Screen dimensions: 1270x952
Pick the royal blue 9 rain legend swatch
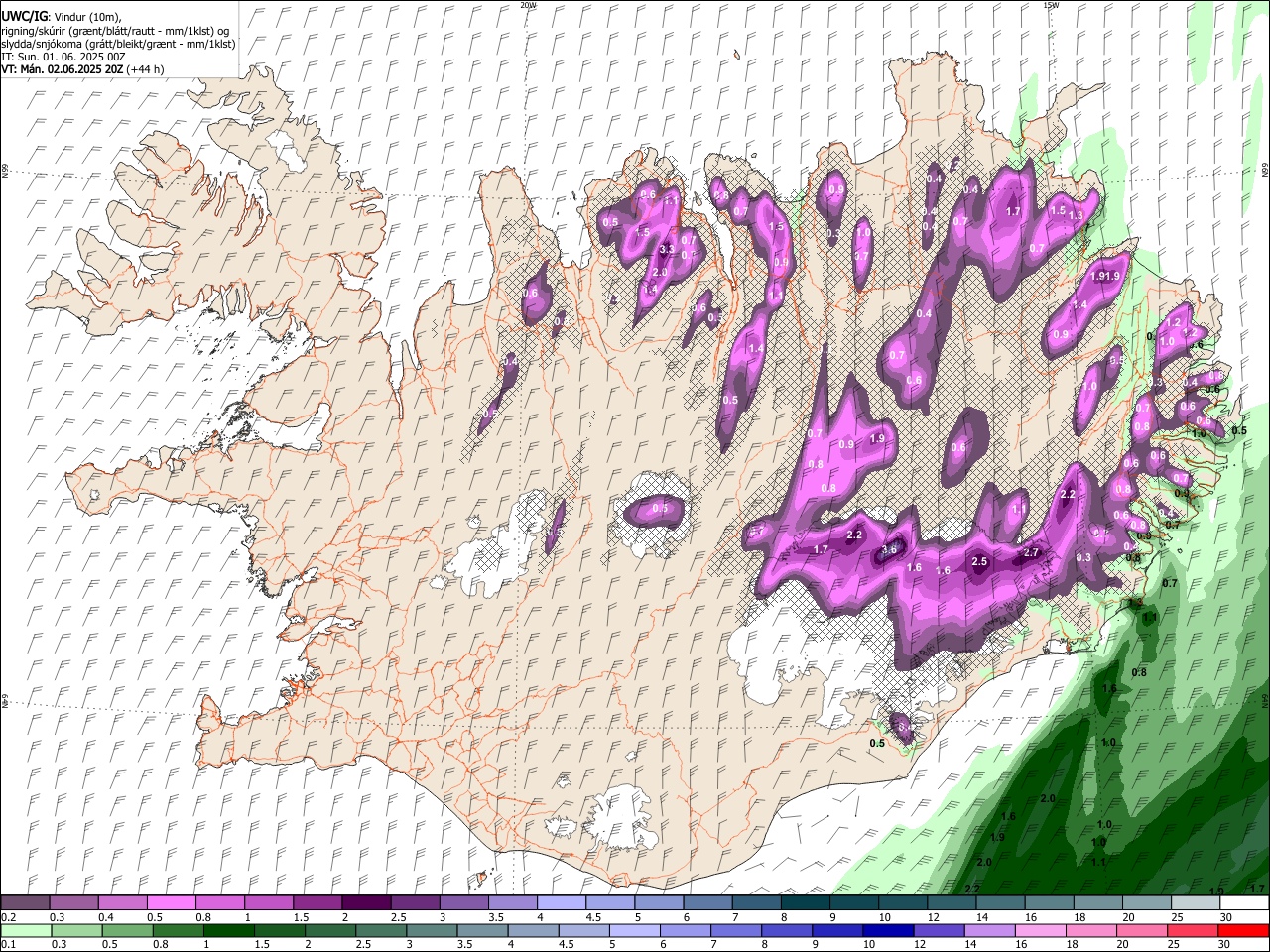pyautogui.click(x=837, y=930)
